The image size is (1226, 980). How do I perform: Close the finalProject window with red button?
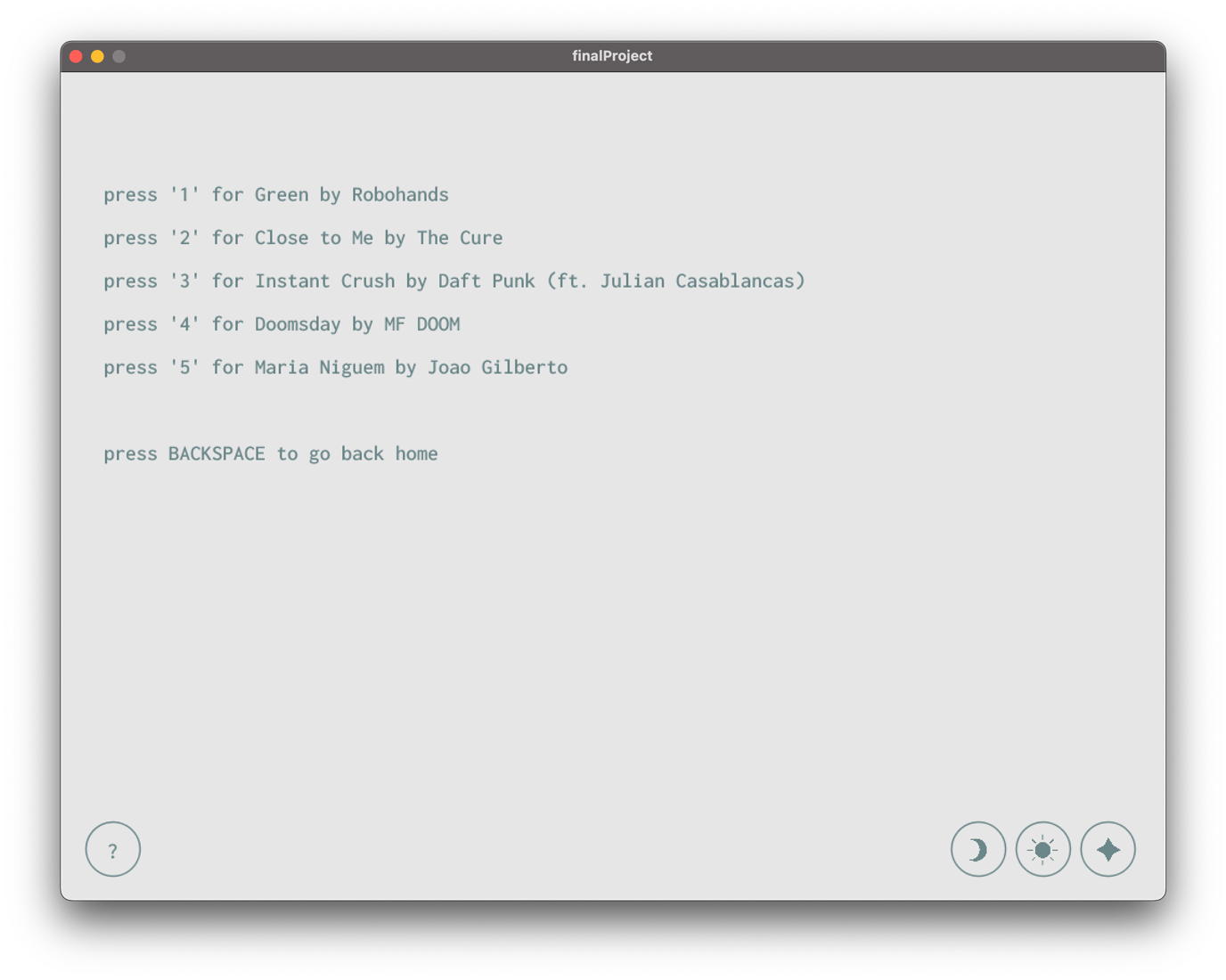[x=76, y=56]
